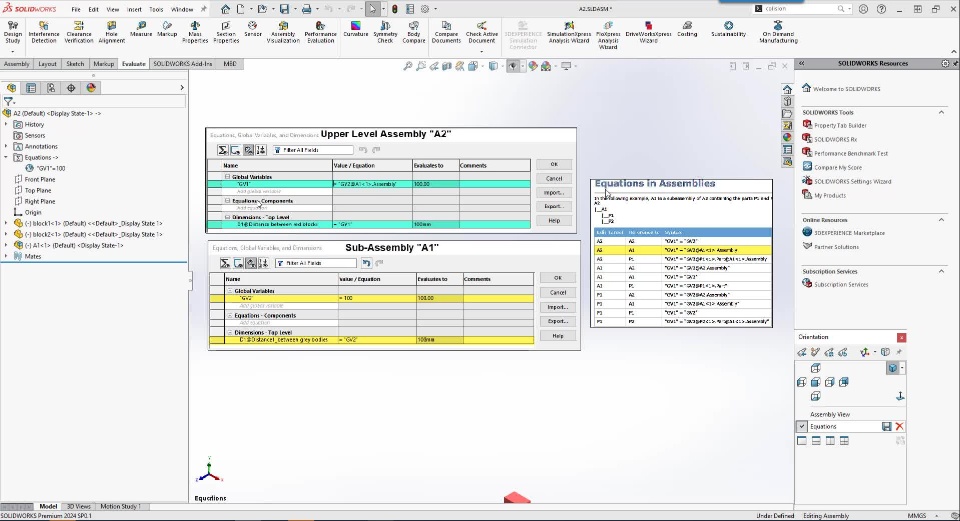960x521 pixels.
Task: Pin the SOLIDWORKS Resources task pane
Action: click(x=955, y=64)
